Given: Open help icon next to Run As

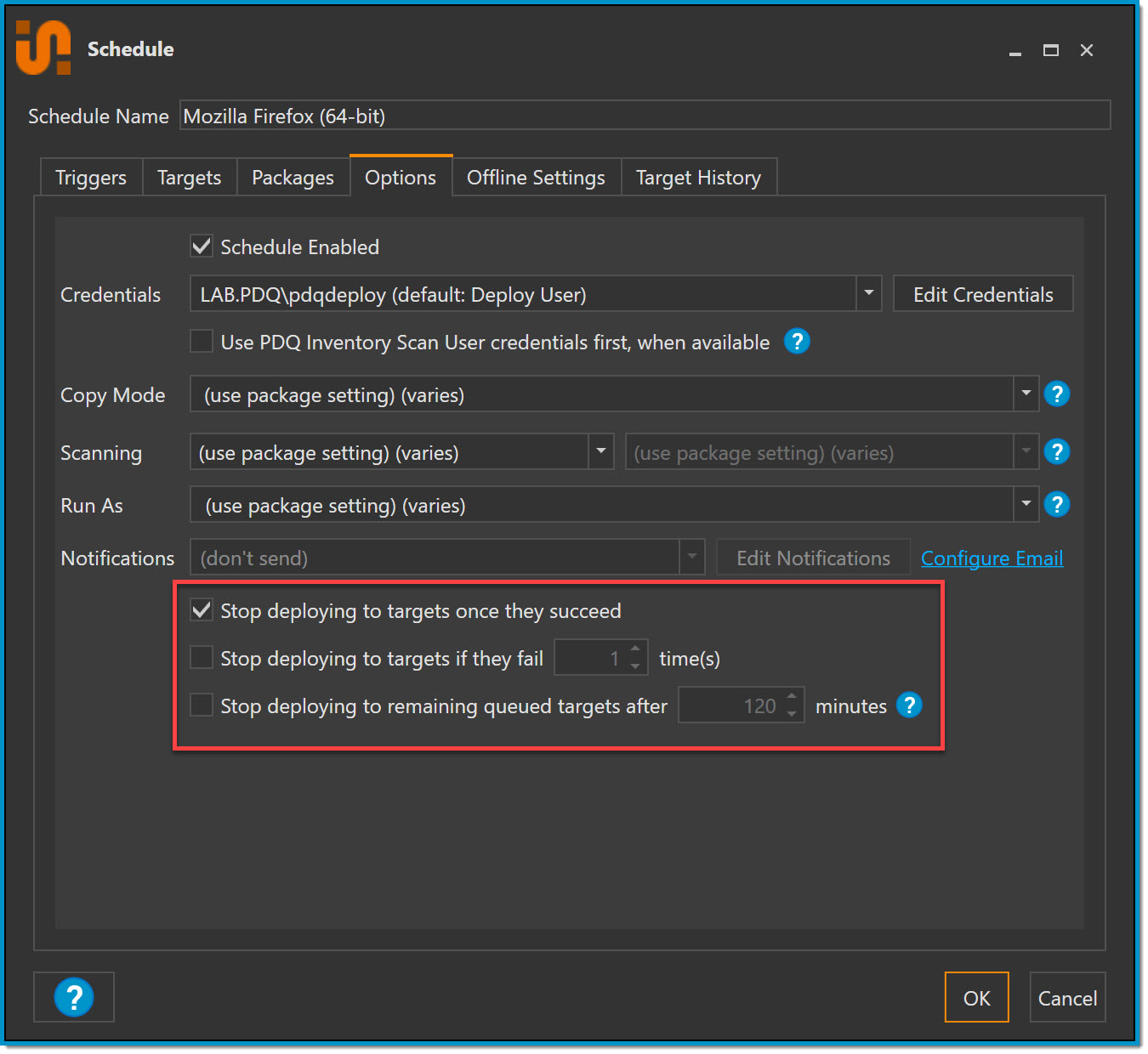Looking at the screenshot, I should pos(1057,504).
